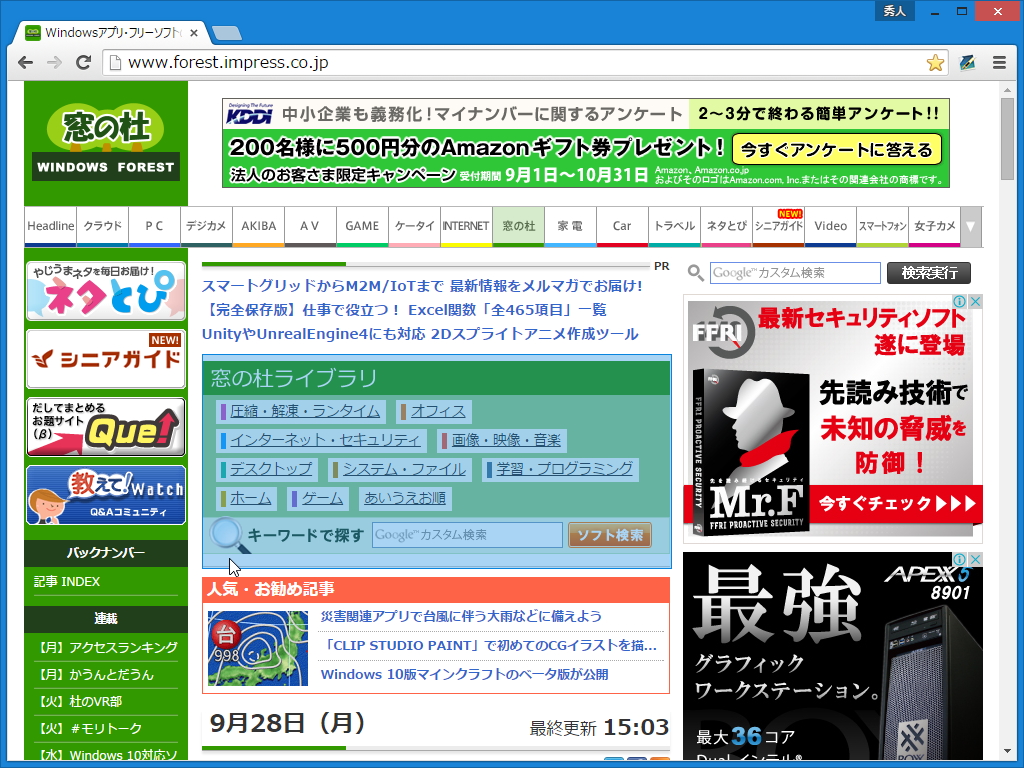The width and height of the screenshot is (1024, 768).
Task: Open the 教えて!Watch Q&A banner
Action: tap(106, 495)
